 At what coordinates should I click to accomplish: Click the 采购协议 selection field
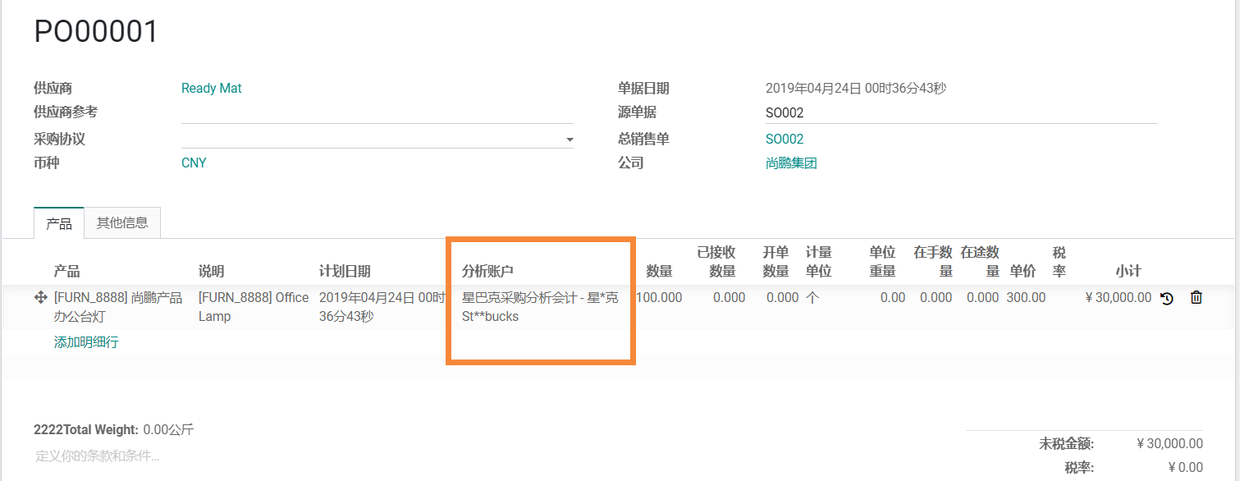377,138
